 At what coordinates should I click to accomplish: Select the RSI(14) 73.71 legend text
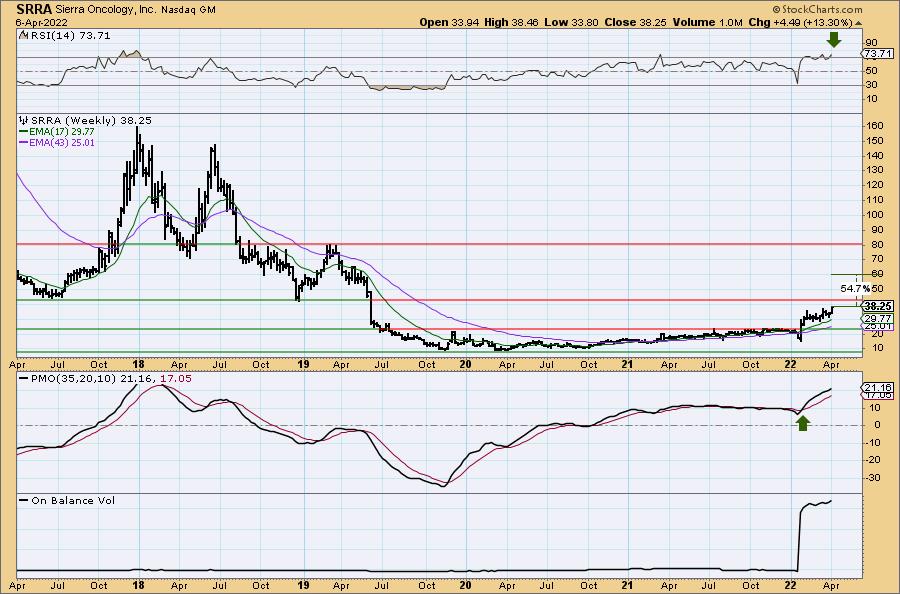70,36
